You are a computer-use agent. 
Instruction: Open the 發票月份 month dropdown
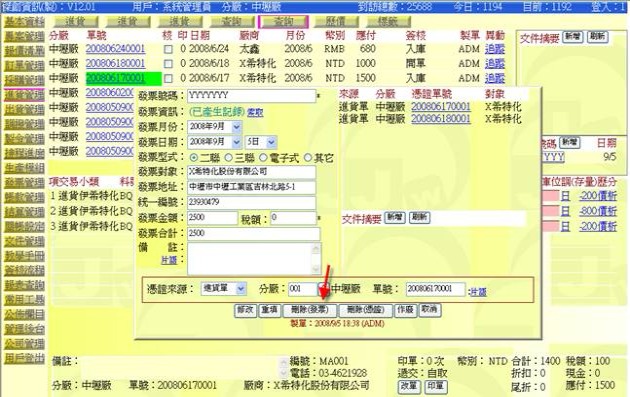click(x=236, y=127)
